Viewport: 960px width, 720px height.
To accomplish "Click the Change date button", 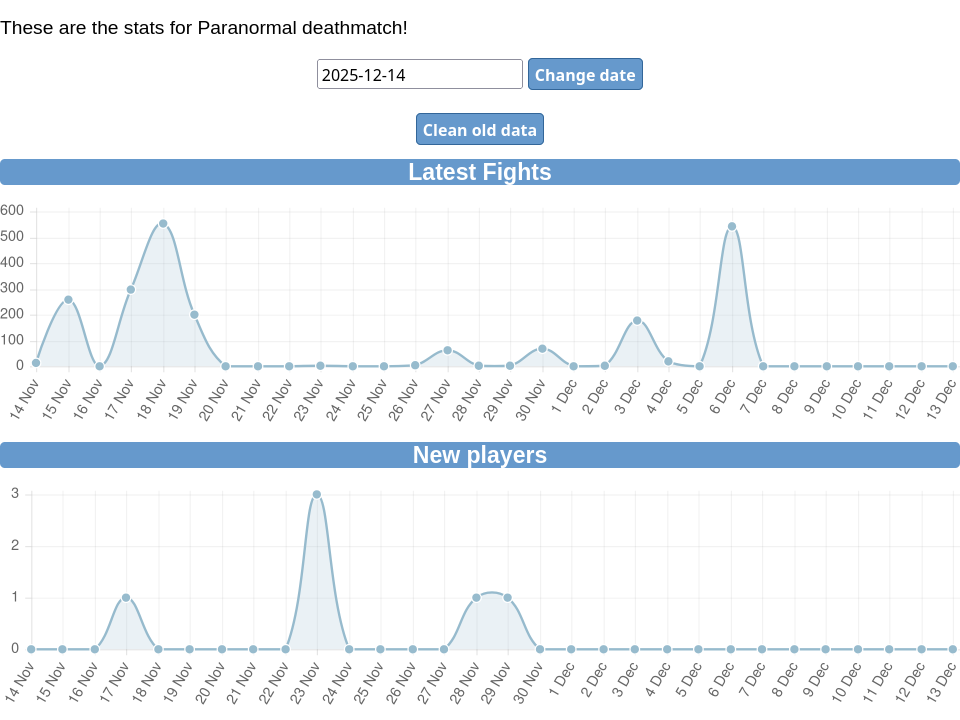I will pyautogui.click(x=585, y=75).
